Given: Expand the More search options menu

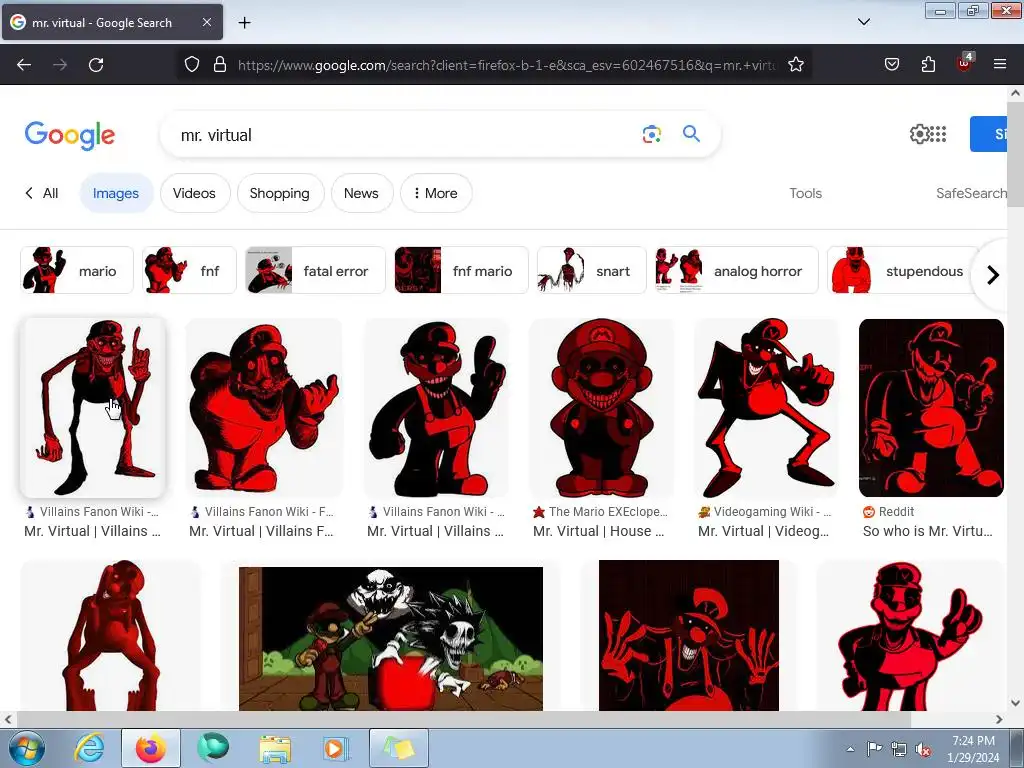Looking at the screenshot, I should [436, 193].
